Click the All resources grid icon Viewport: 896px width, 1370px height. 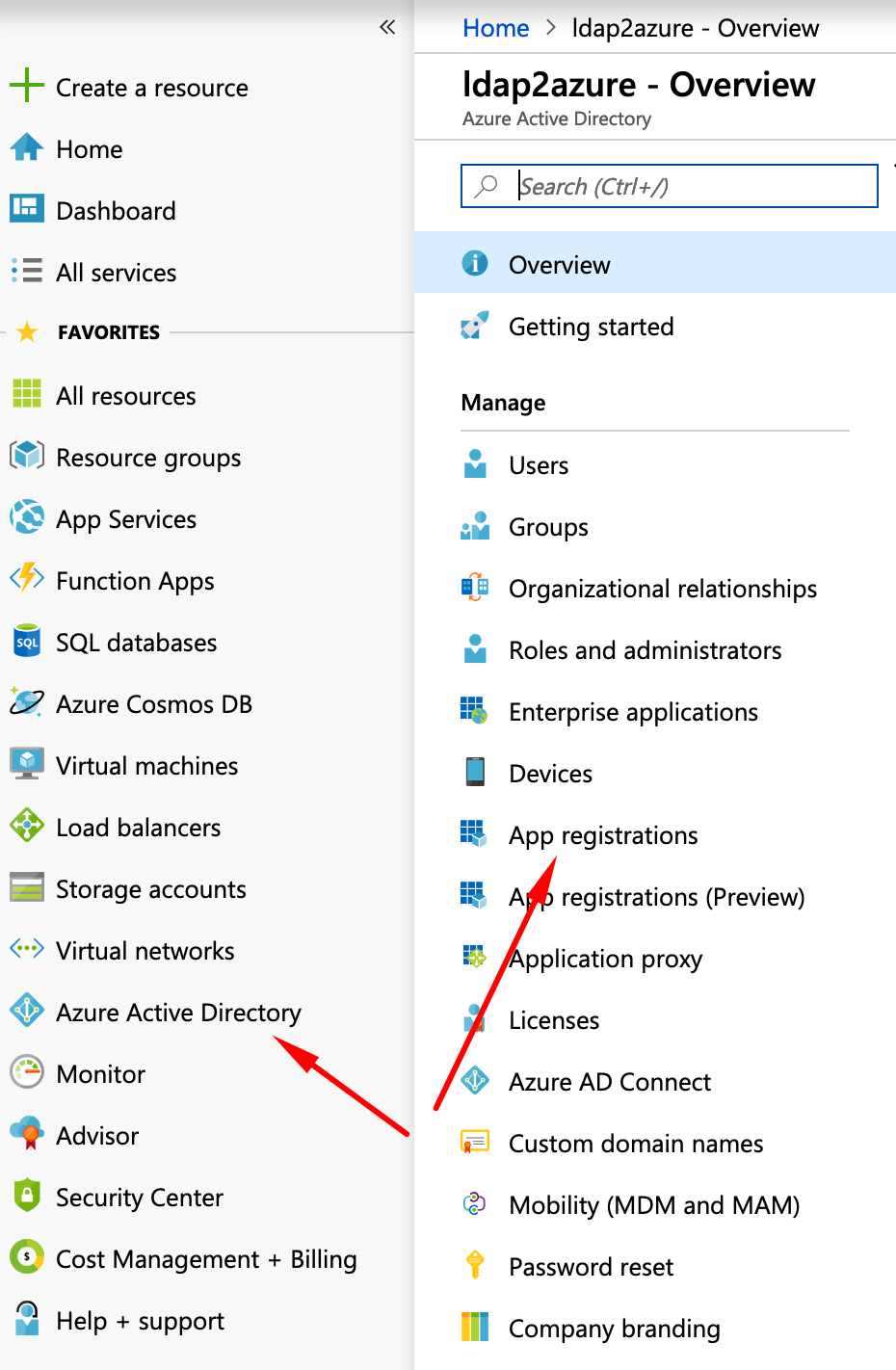27,393
